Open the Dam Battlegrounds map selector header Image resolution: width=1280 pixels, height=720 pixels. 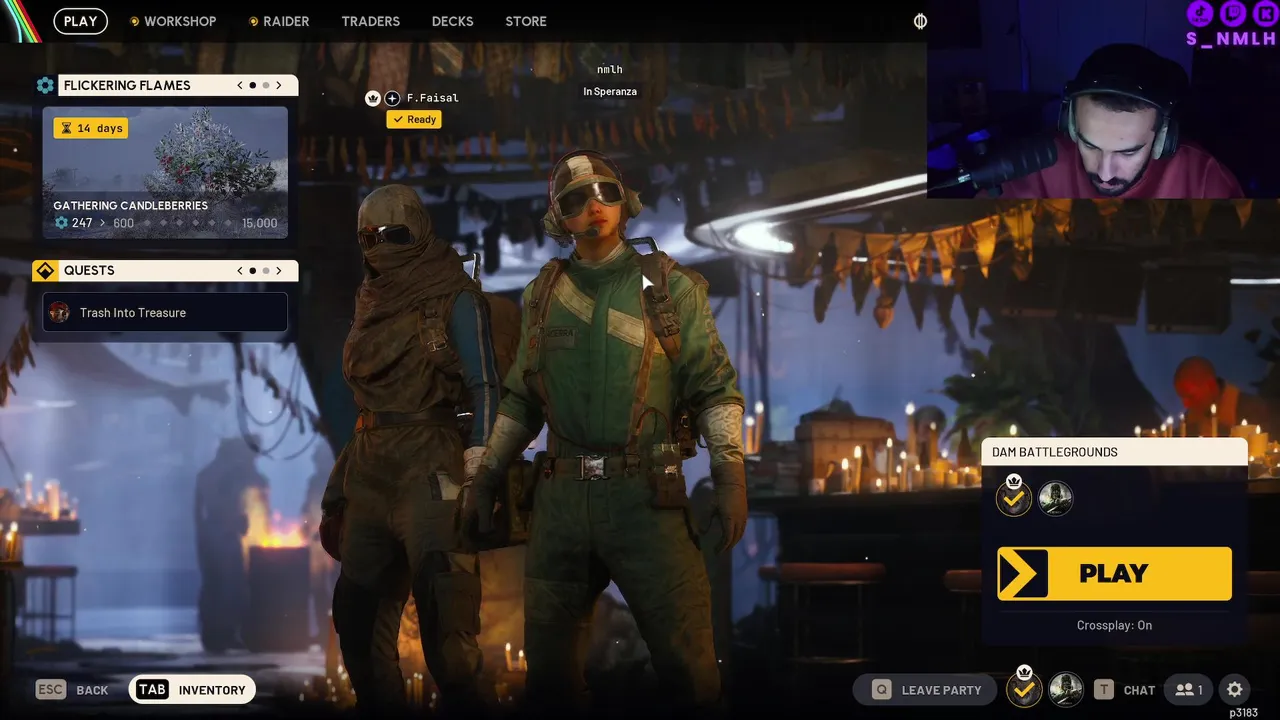[x=1114, y=452]
